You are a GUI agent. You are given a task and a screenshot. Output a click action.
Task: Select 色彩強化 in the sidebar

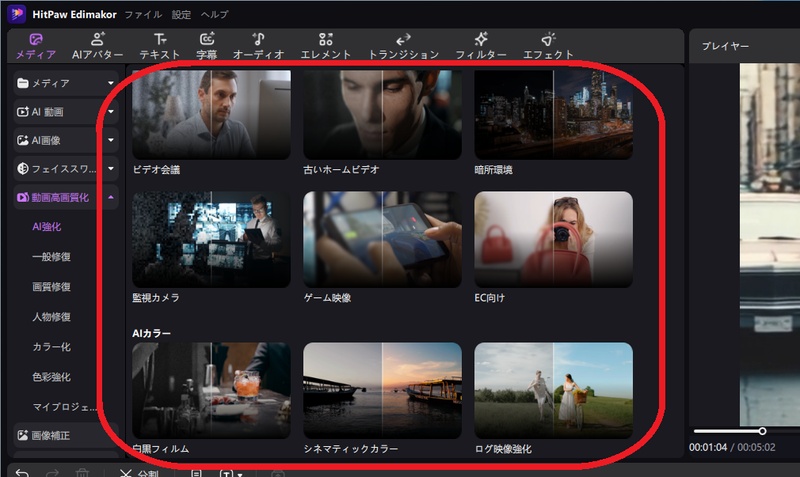coord(52,377)
